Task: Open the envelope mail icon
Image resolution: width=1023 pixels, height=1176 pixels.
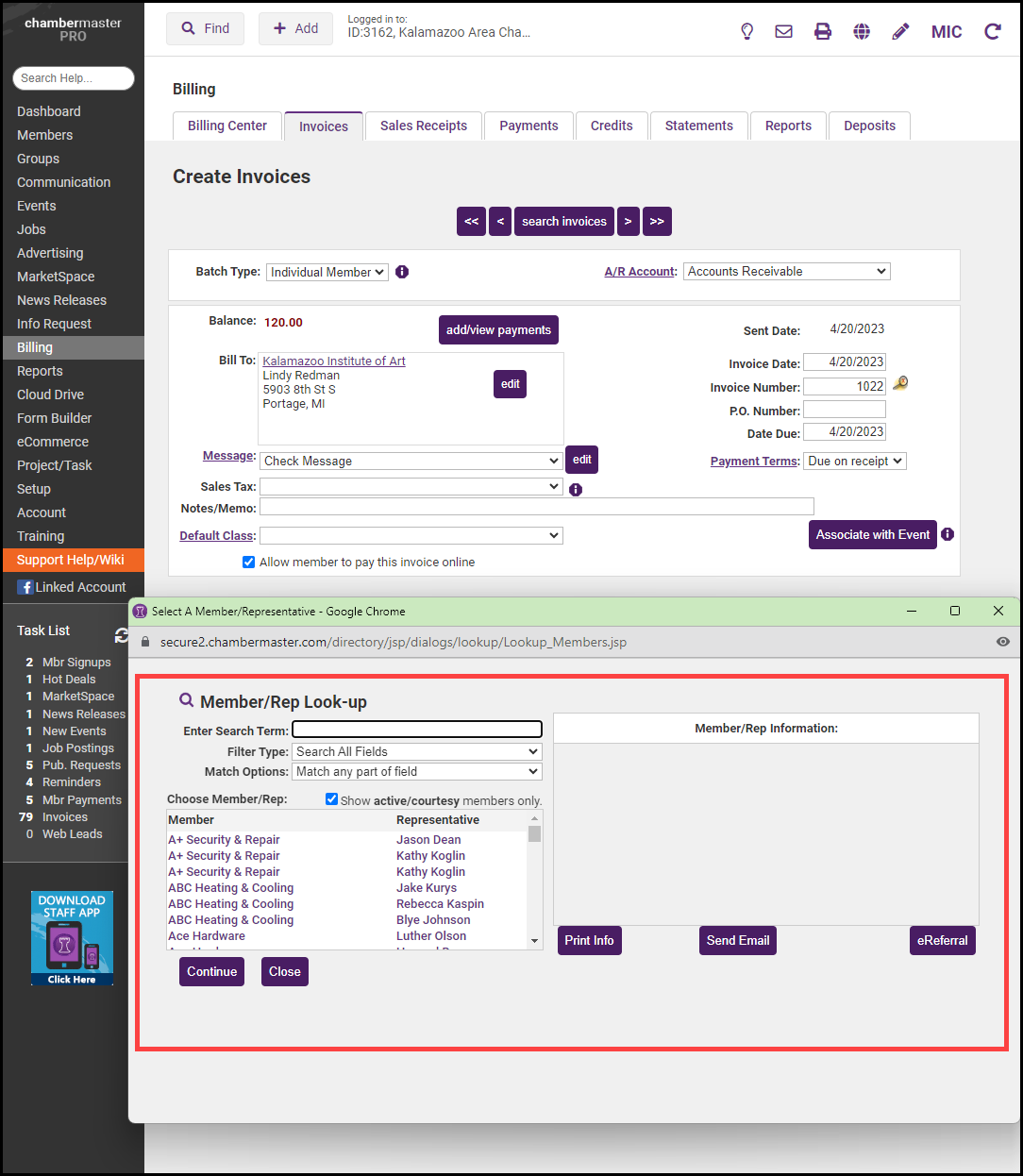Action: coord(783,31)
